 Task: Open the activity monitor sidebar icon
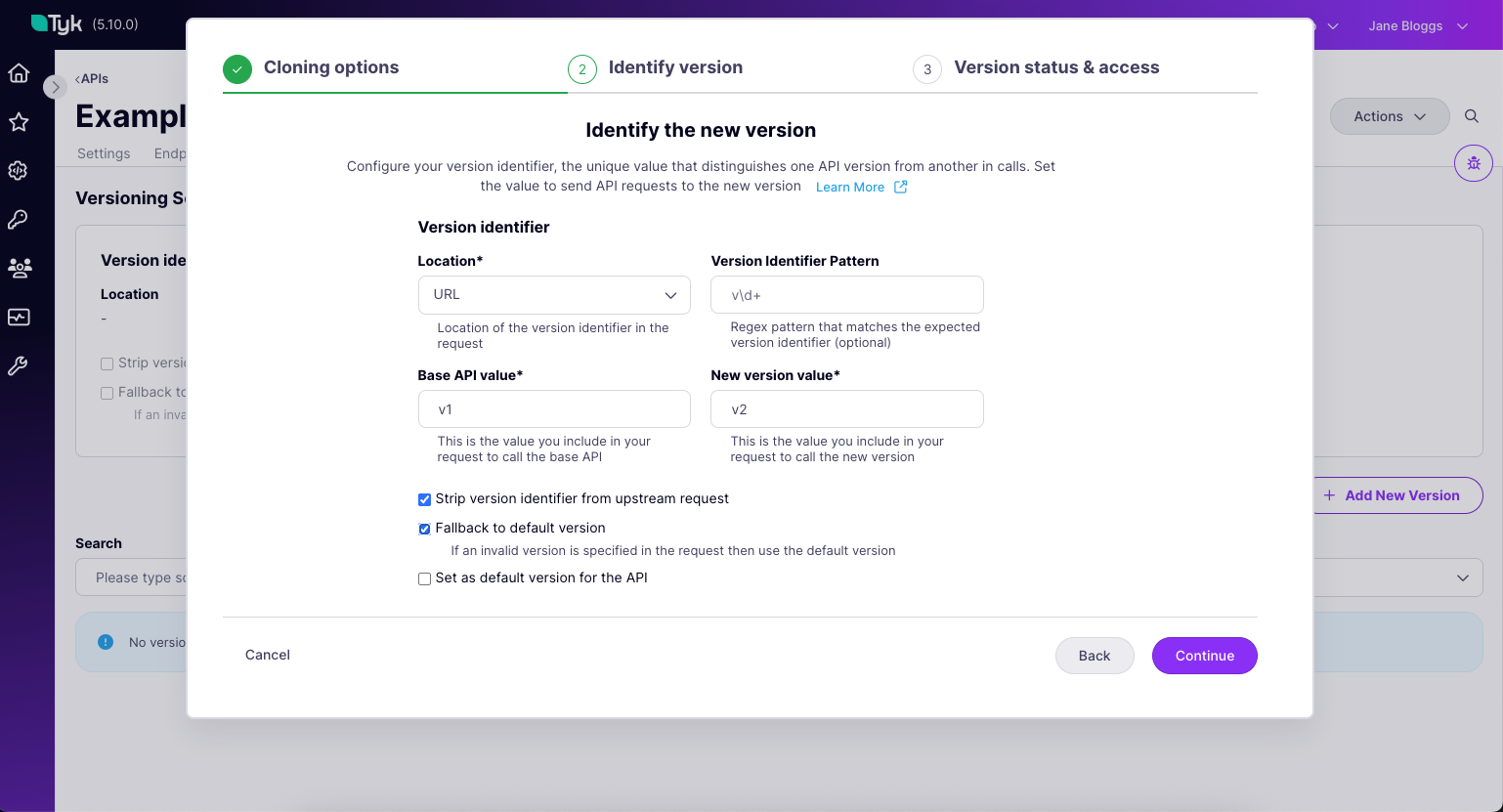point(18,317)
